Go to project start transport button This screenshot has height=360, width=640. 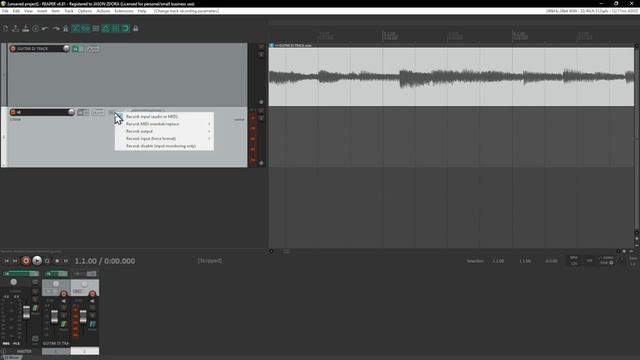click(7, 261)
